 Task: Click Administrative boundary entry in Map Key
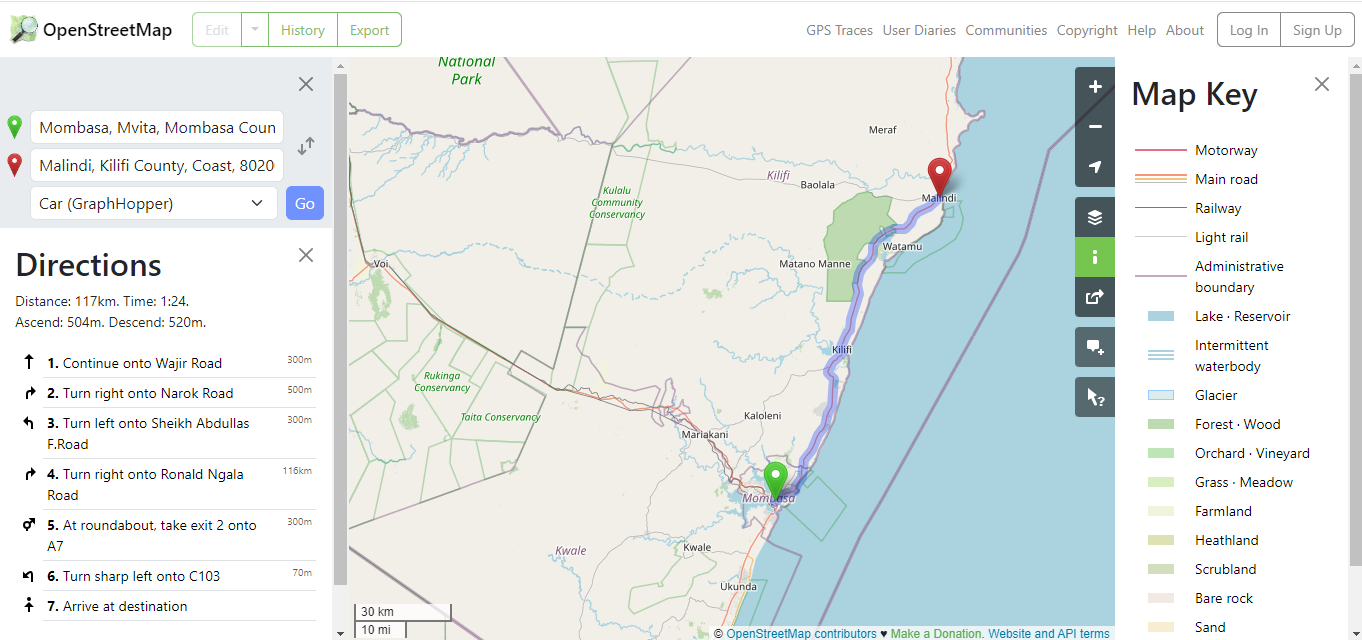click(x=1239, y=277)
